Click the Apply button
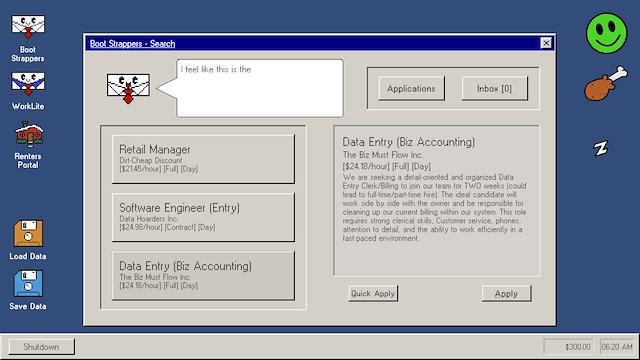Viewport: 640px width, 360px height. click(506, 293)
